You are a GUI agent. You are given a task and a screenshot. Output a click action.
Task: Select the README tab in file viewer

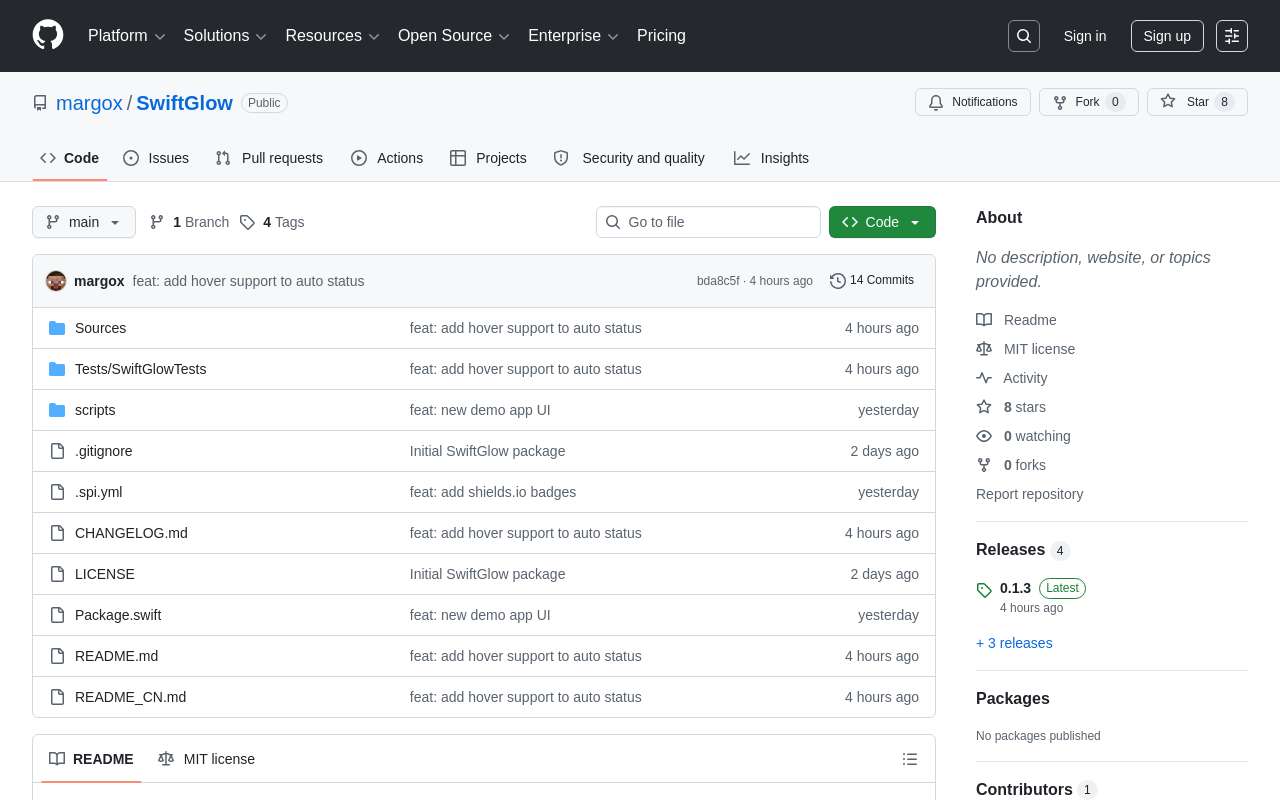[91, 759]
